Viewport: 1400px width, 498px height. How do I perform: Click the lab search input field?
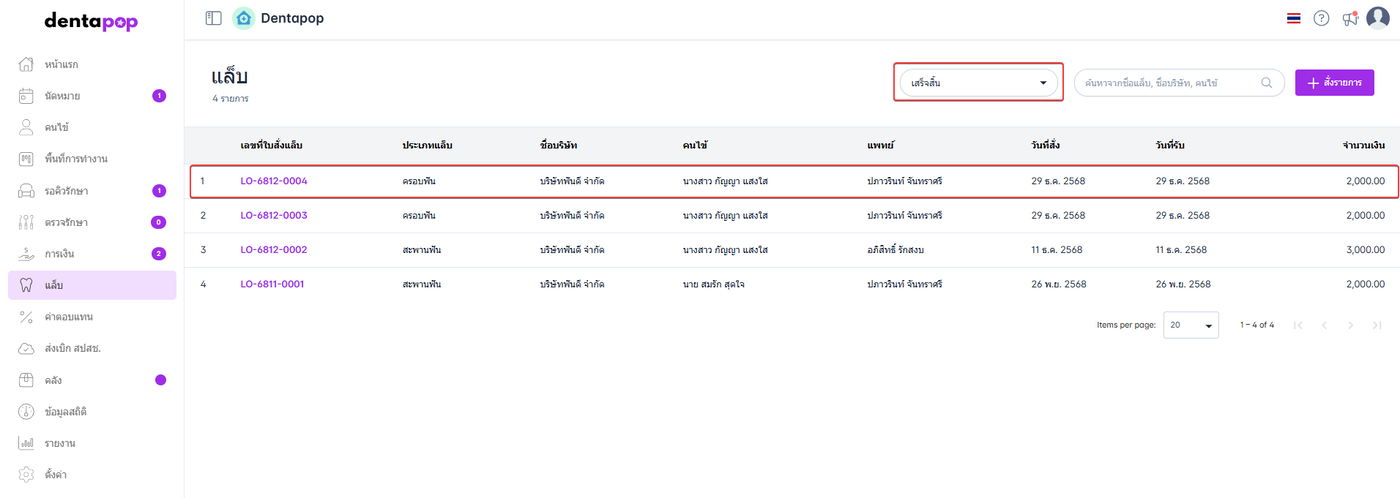click(x=1168, y=83)
